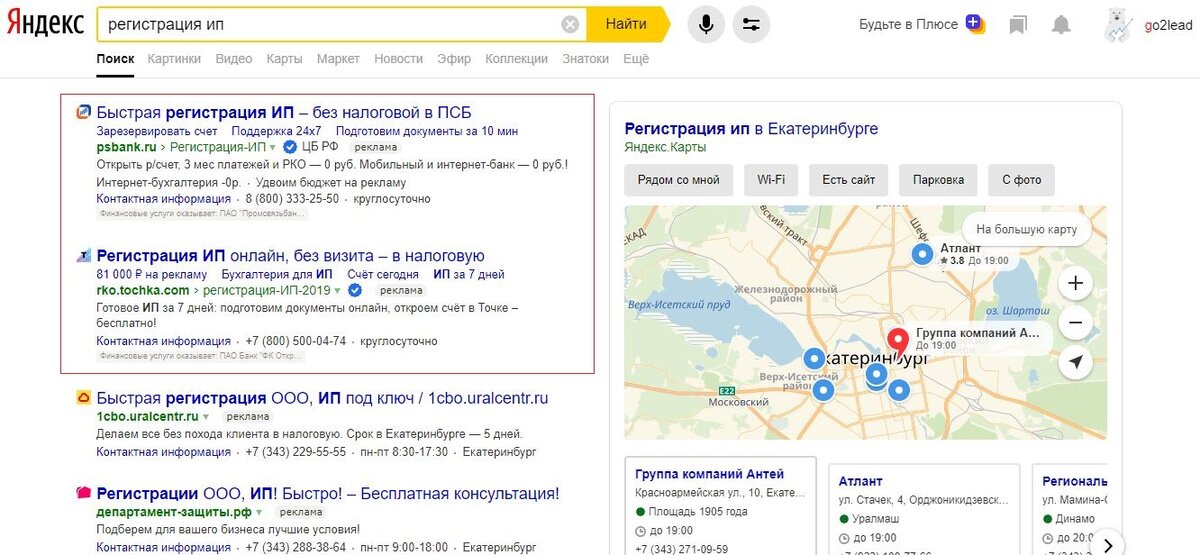Screen dimensions: 1200x555
Task: Click go2lead username
Action: [1168, 26]
